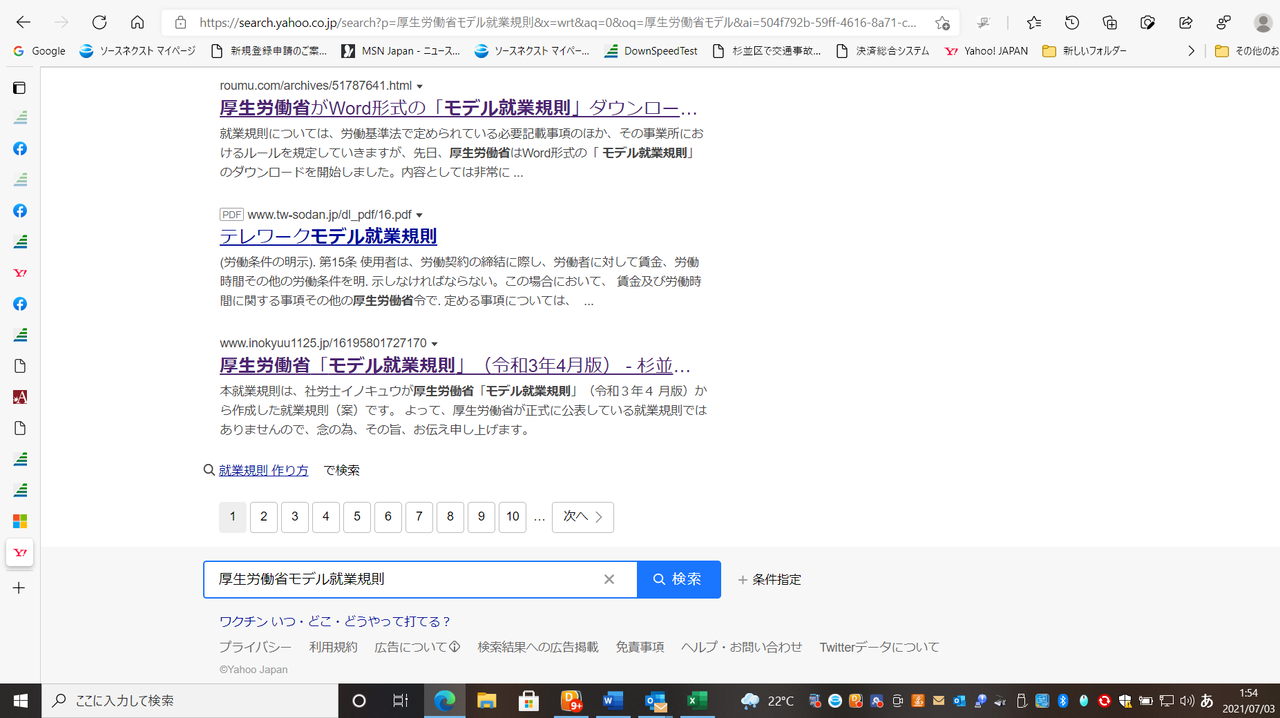Viewport: 1280px width, 718px height.
Task: Expand dropdown arrow beside www.tw-sodan.jp URL
Action: [419, 215]
